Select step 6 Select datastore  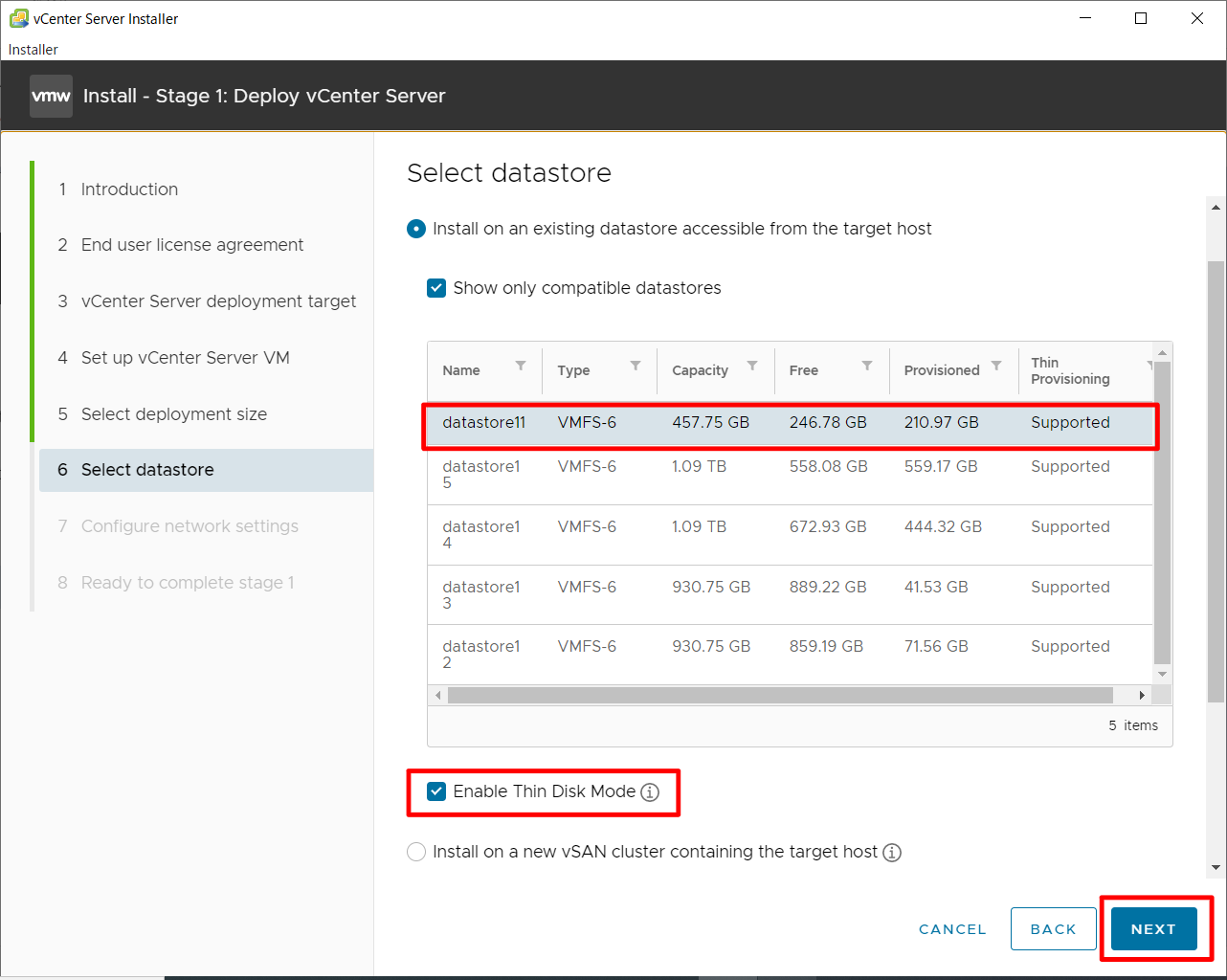(206, 470)
